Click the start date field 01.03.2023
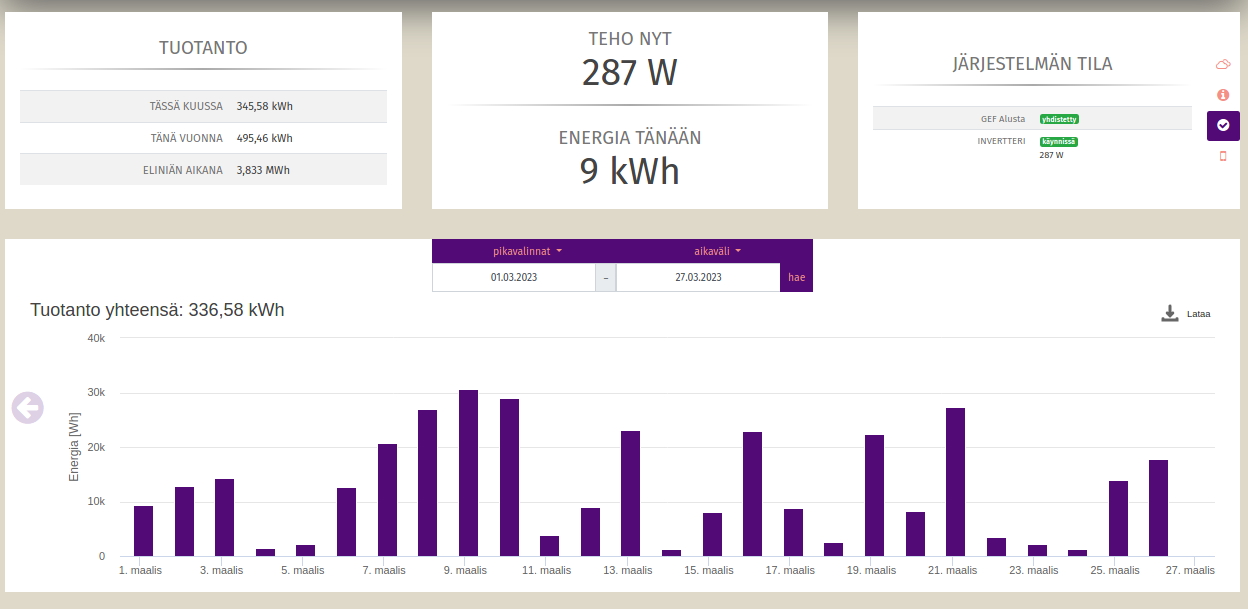 (513, 277)
